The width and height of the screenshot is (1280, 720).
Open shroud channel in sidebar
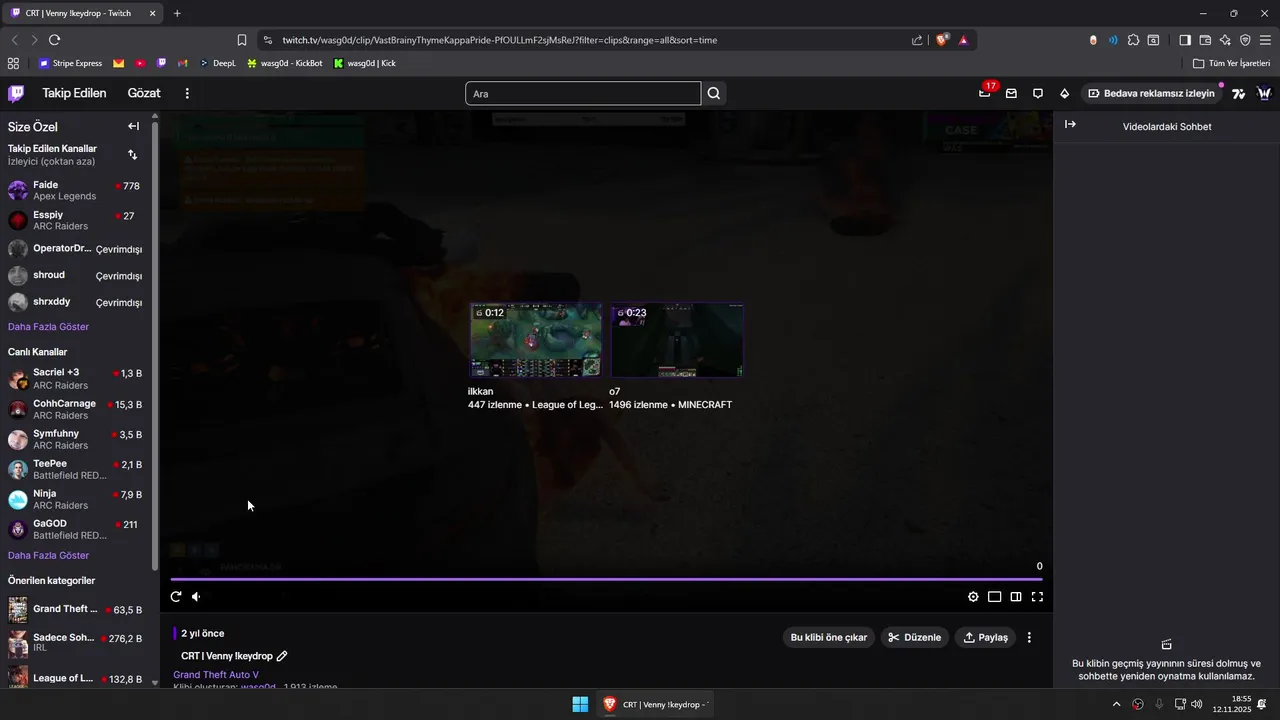tap(76, 275)
